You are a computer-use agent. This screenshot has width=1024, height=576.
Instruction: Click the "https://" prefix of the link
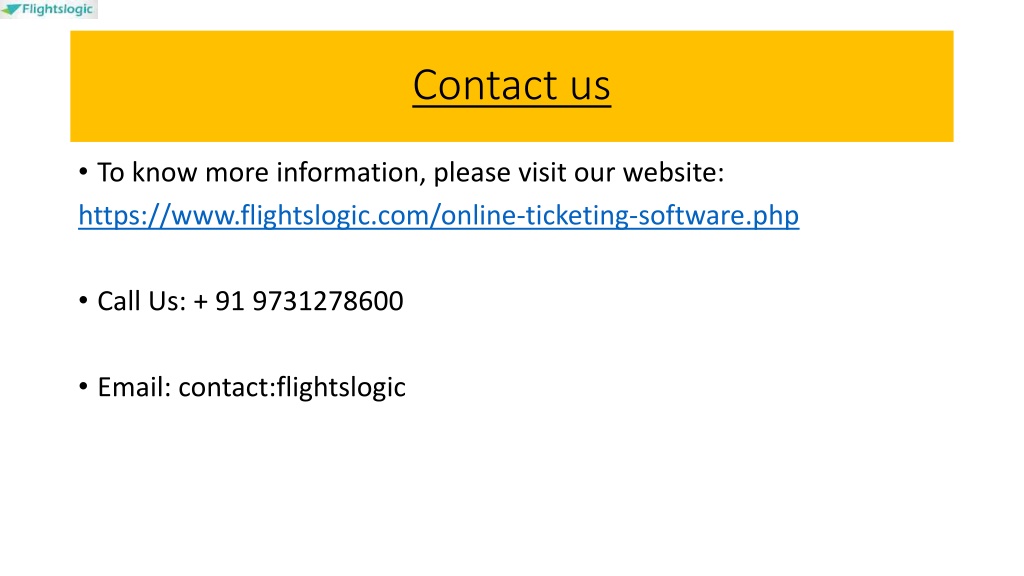coord(124,216)
